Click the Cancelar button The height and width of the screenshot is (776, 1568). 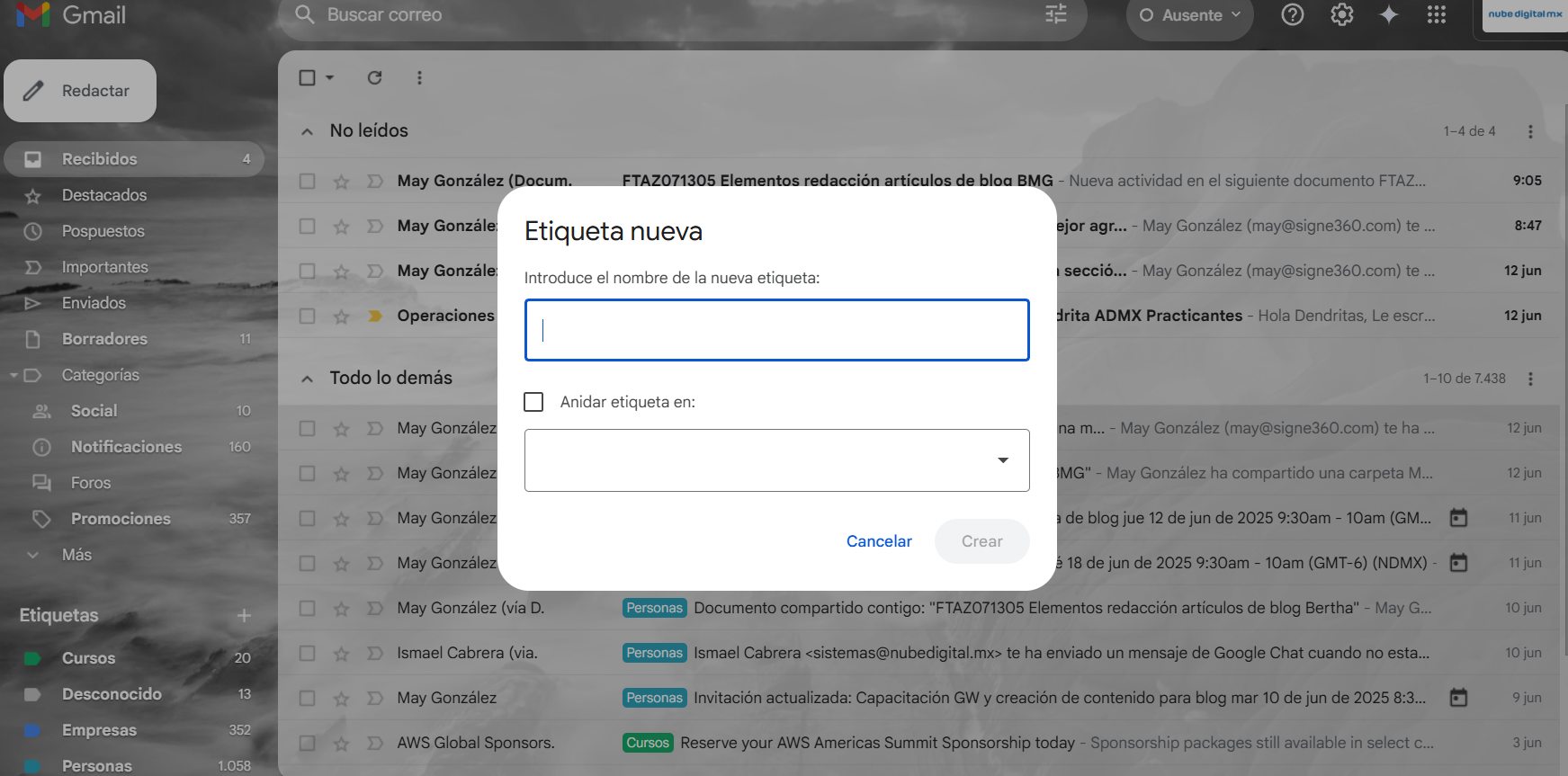pyautogui.click(x=878, y=541)
